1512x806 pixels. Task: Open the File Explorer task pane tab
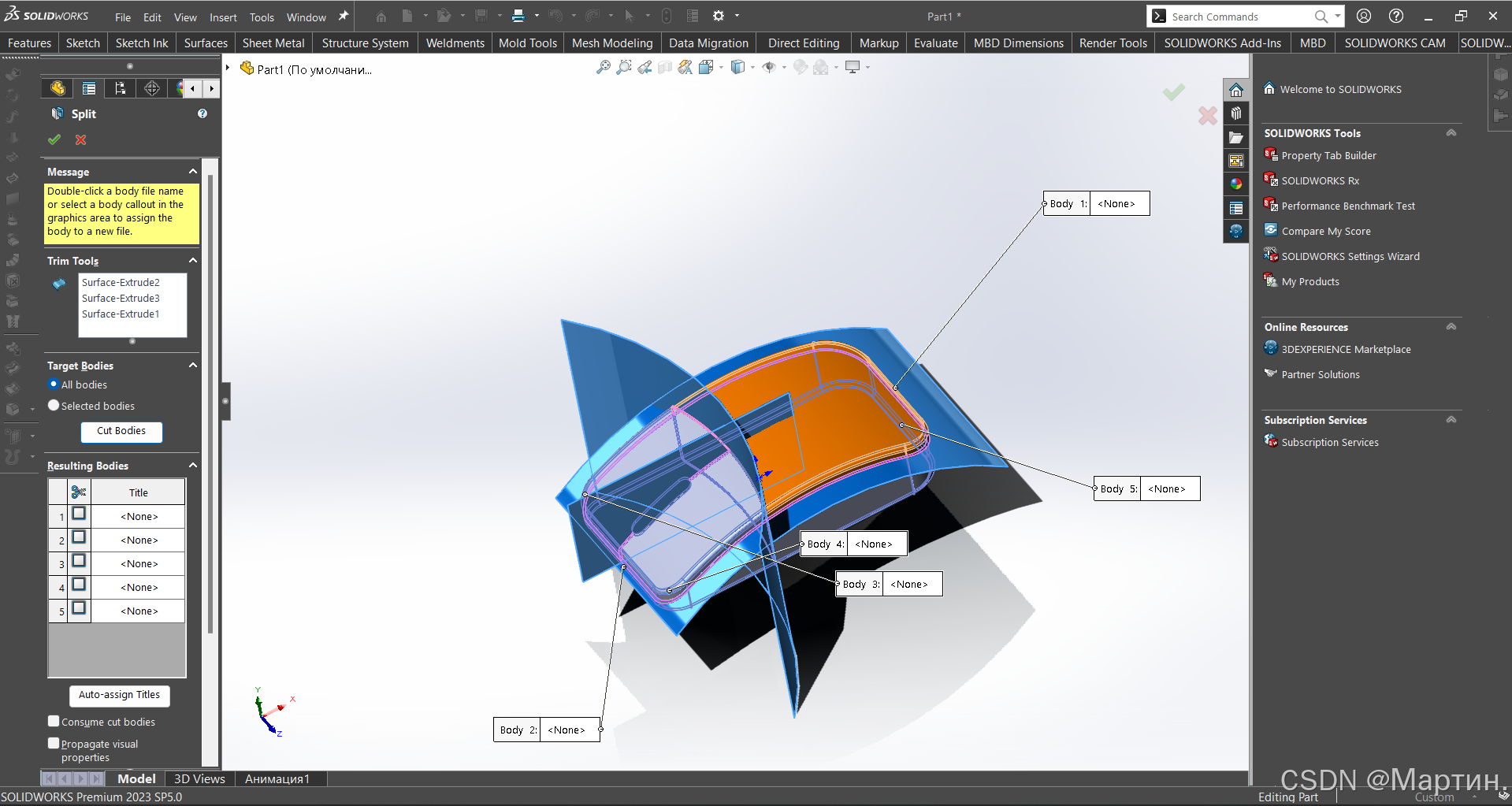[x=1235, y=137]
